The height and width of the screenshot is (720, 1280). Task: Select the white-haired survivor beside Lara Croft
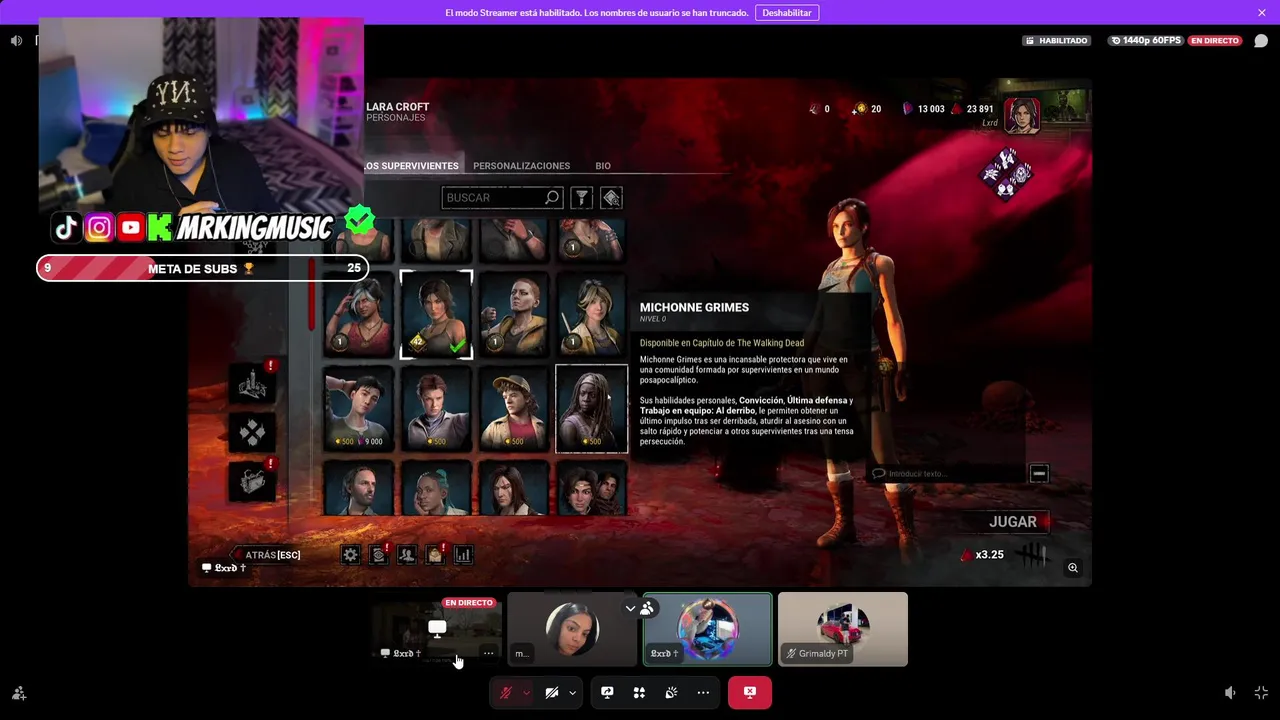(359, 314)
